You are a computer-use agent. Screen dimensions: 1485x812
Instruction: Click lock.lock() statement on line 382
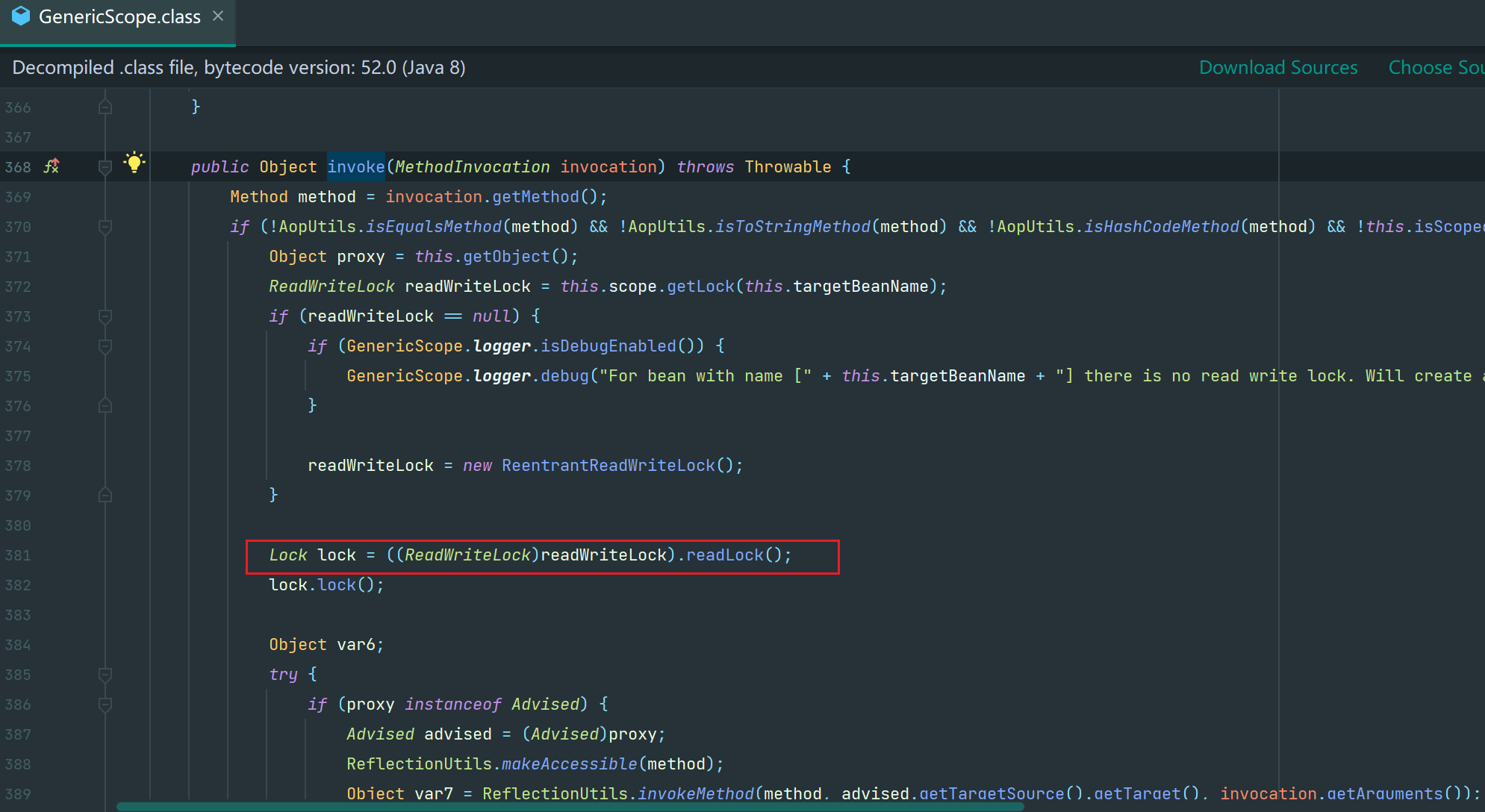point(326,585)
